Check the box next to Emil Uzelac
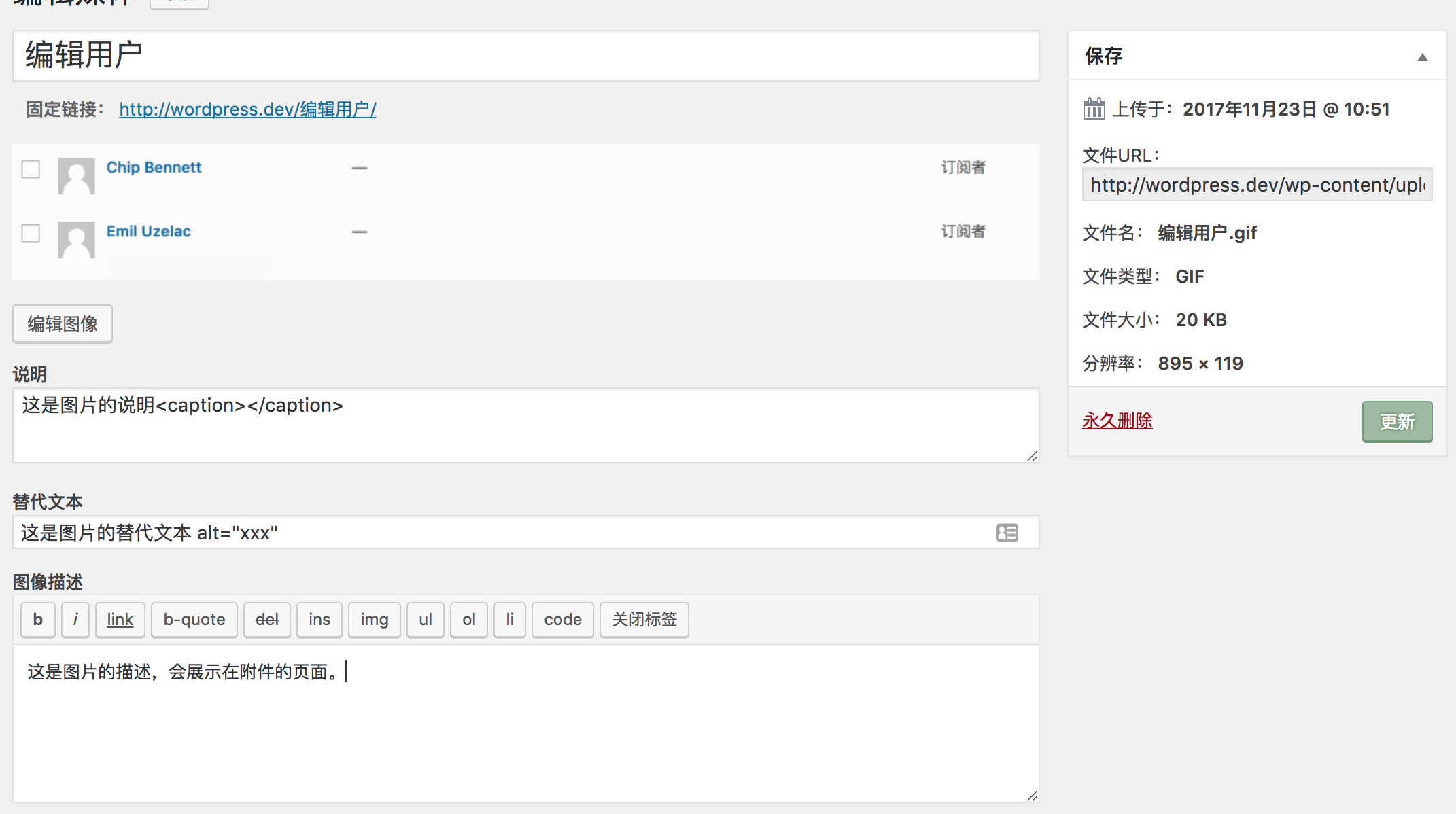The image size is (1456, 814). tap(31, 233)
